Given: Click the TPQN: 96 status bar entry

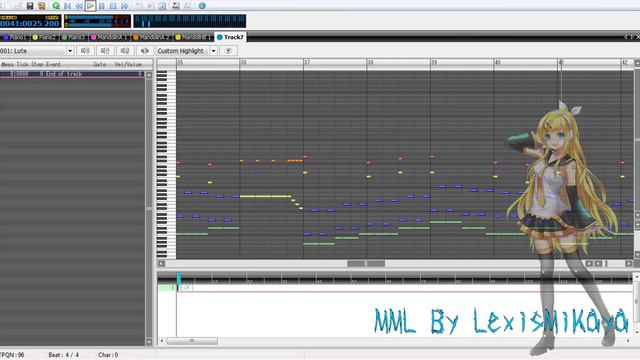Looking at the screenshot, I should coord(13,355).
